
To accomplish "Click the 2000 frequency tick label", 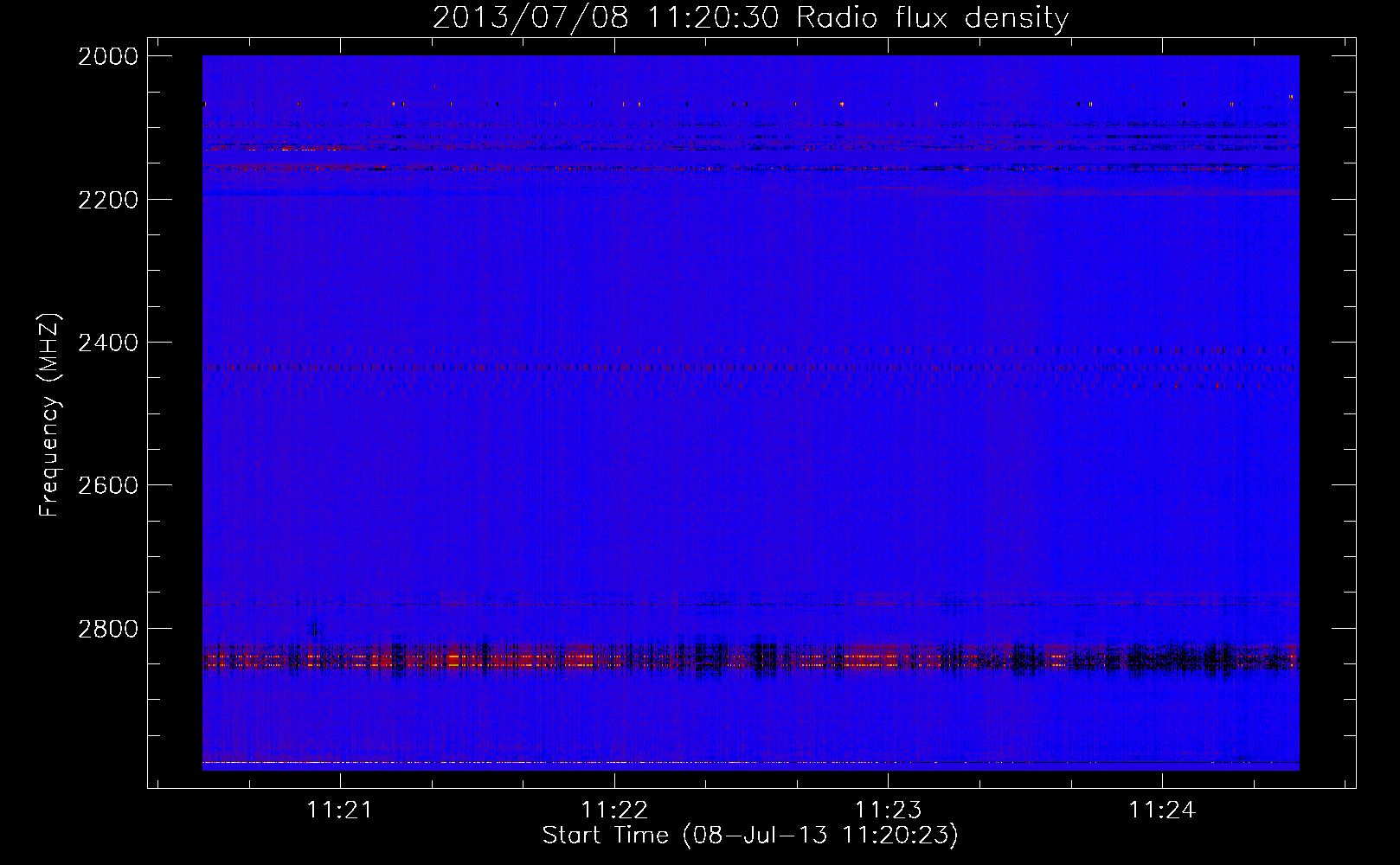I will (x=108, y=56).
